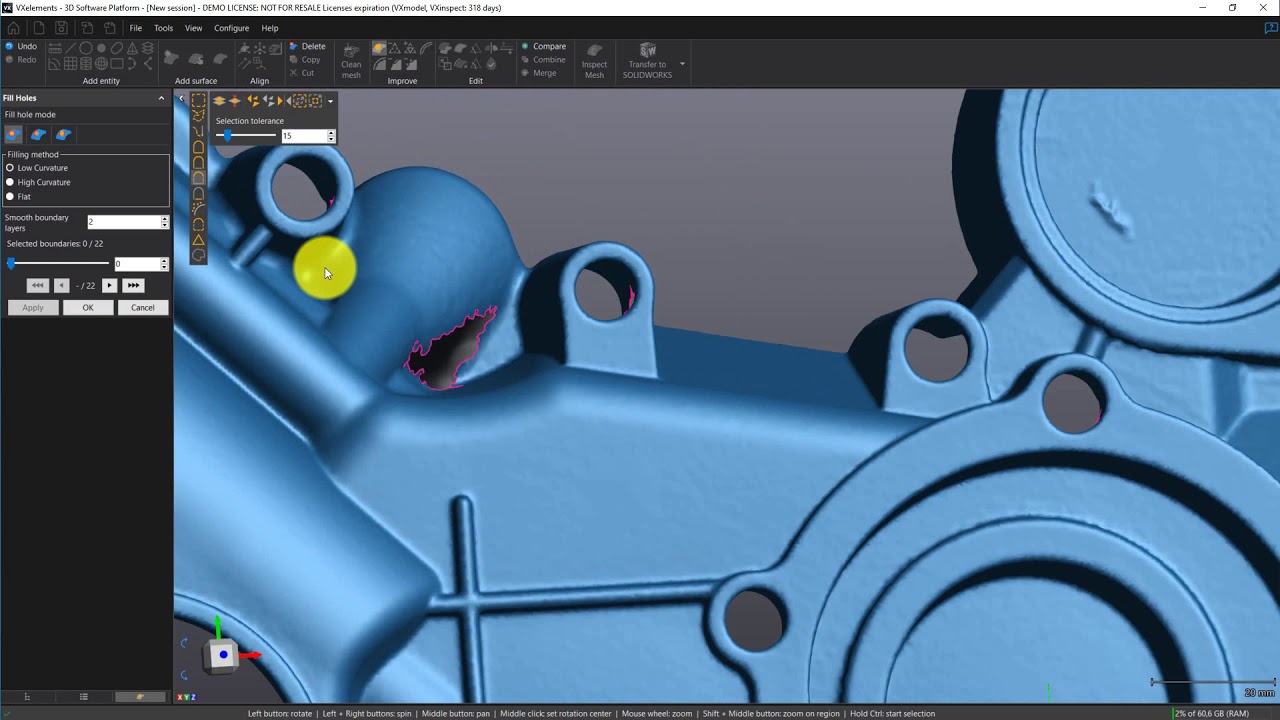Open the Configure menu
This screenshot has height=720, width=1280.
pyautogui.click(x=231, y=28)
